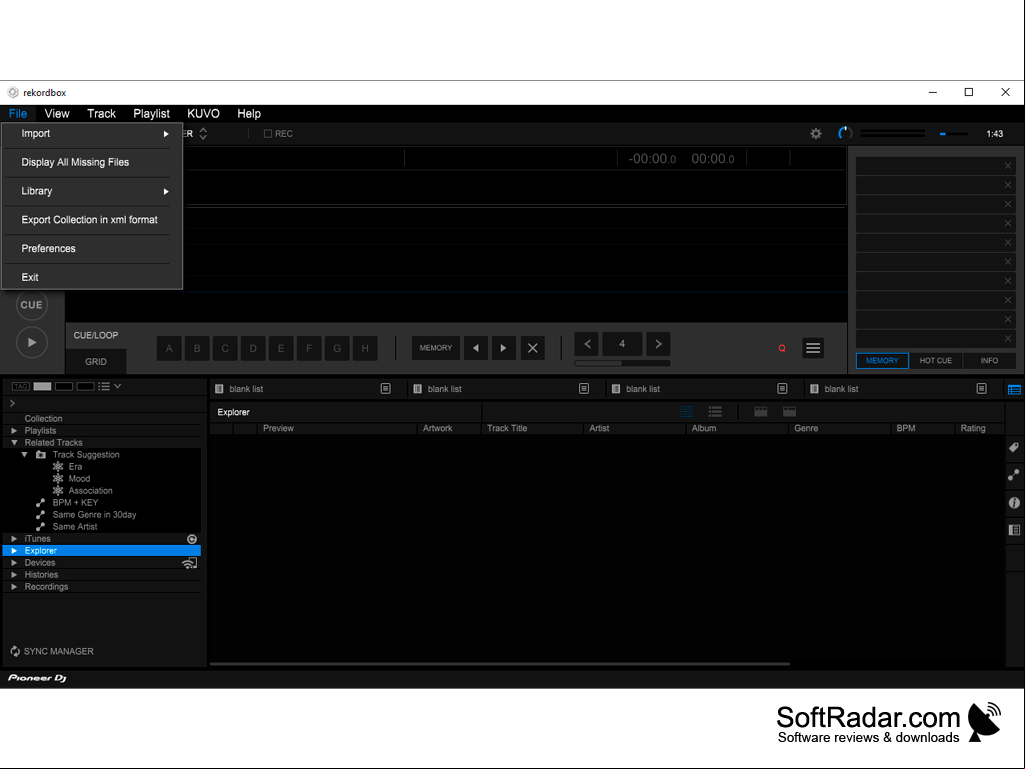Click the blue playlist palette icon

coord(1015,390)
